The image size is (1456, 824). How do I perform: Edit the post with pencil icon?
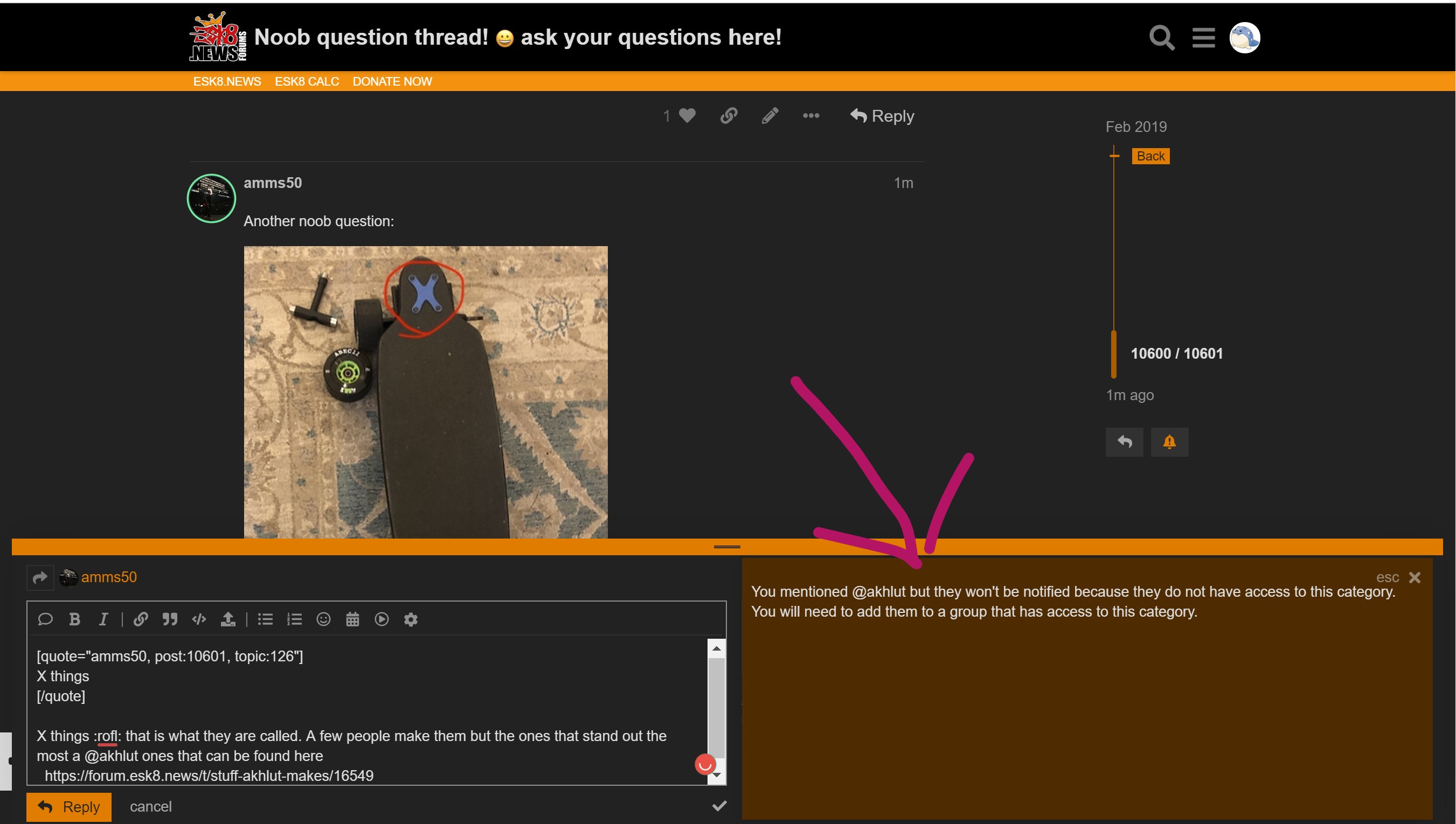coord(770,116)
